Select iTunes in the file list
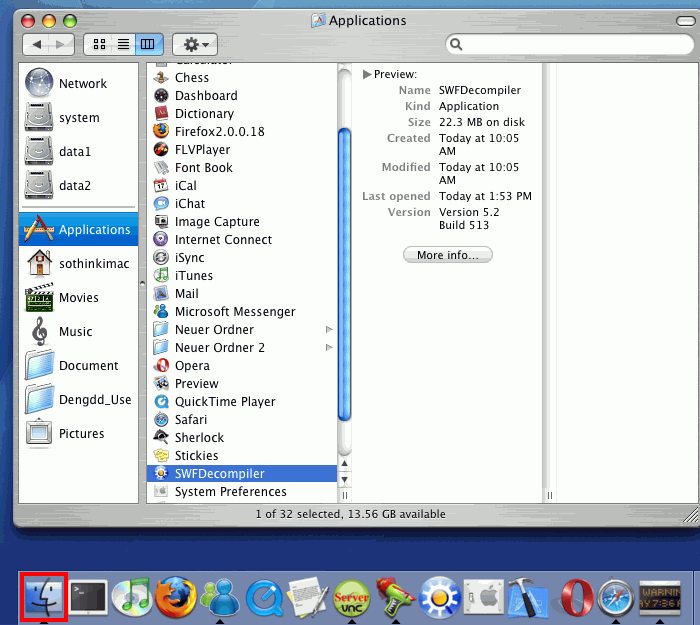The width and height of the screenshot is (700, 625). 242,275
